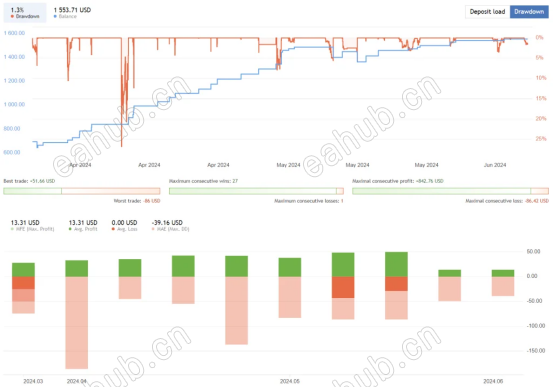The image size is (553, 387).
Task: Click the 2024.03 label under the bar chart
Action: pyautogui.click(x=33, y=381)
